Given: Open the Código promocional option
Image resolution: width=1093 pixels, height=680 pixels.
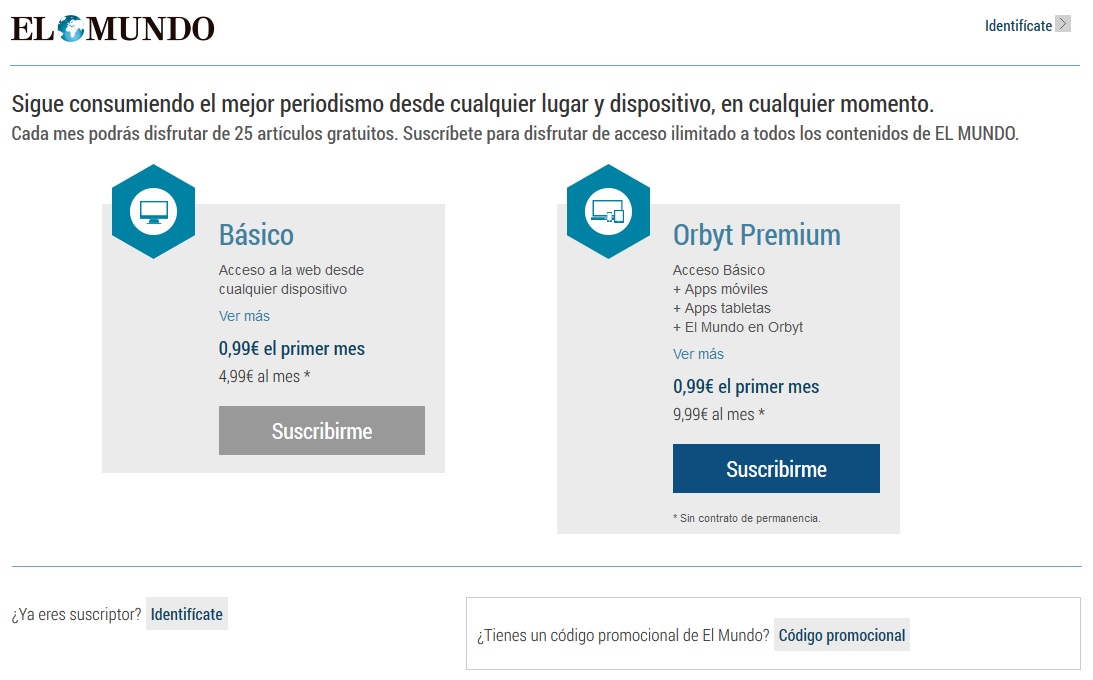Looking at the screenshot, I should 841,635.
